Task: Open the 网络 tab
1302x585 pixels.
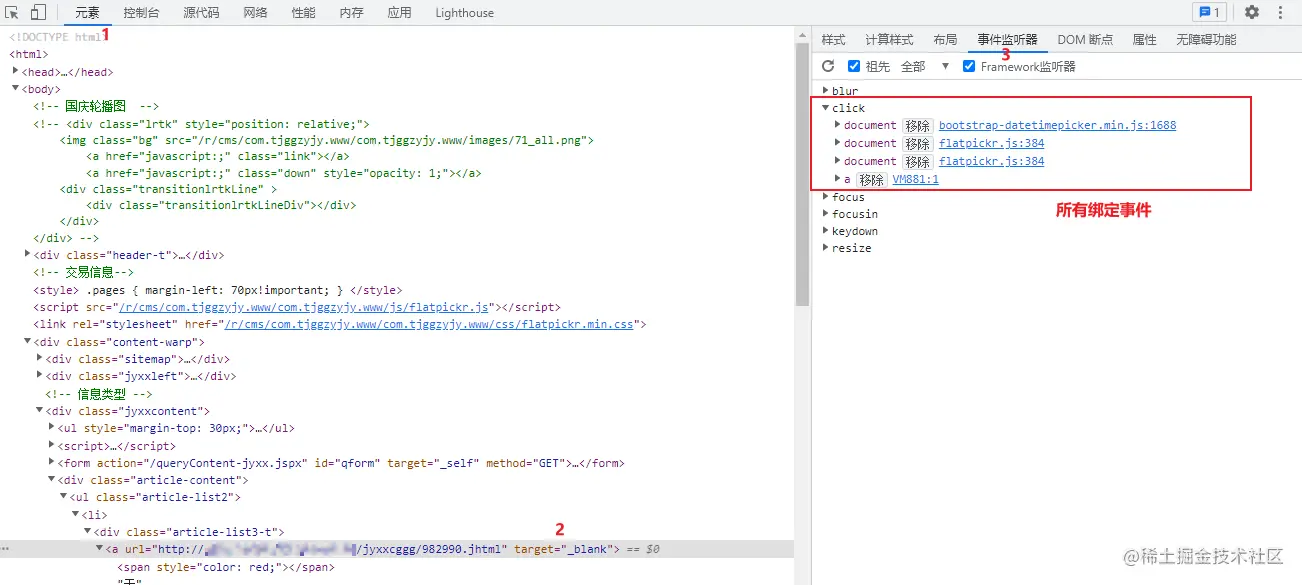Action: (255, 13)
